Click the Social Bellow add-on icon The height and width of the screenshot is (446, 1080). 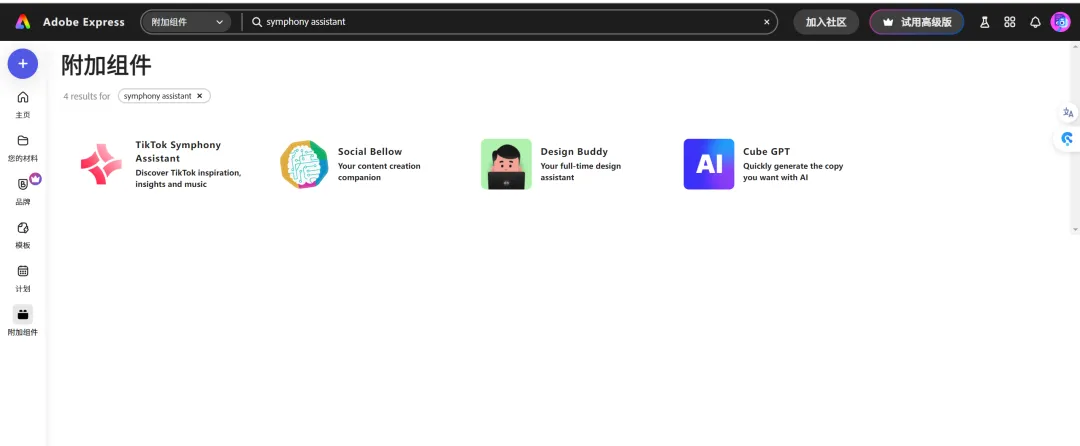tap(304, 164)
